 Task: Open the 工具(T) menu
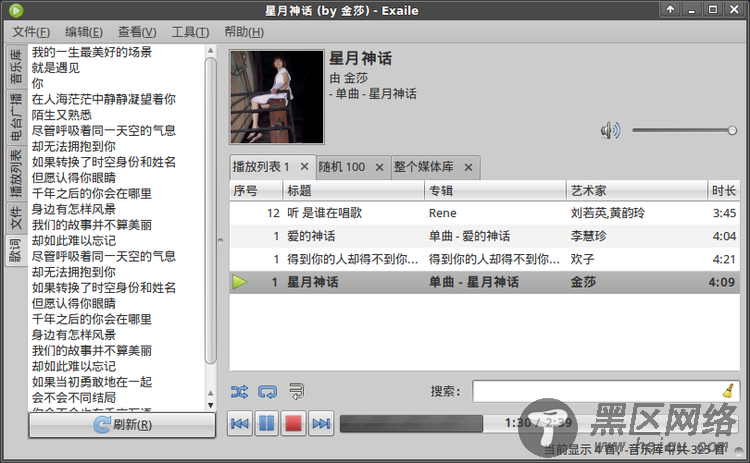[x=190, y=32]
